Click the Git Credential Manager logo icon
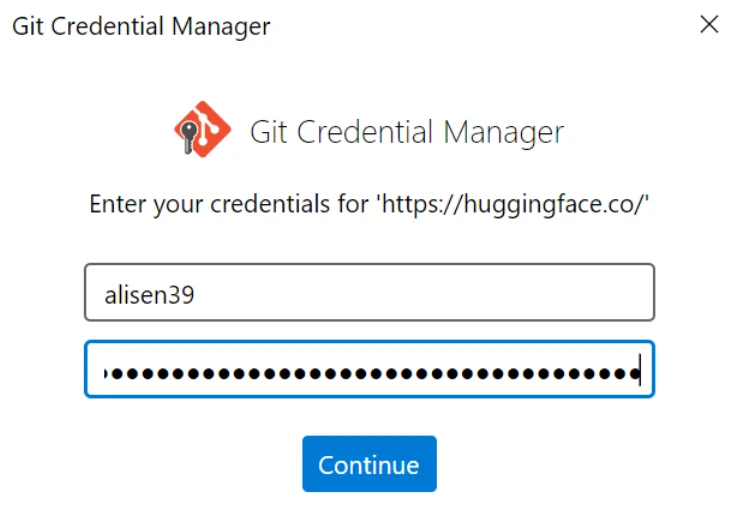 pos(203,130)
